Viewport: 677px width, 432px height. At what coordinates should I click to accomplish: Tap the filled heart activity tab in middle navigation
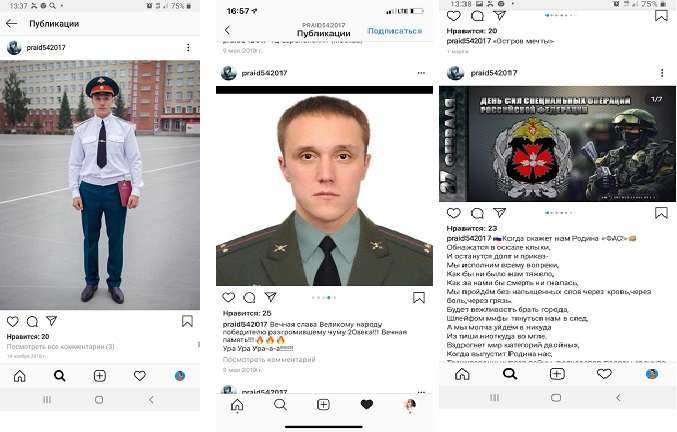pos(367,404)
